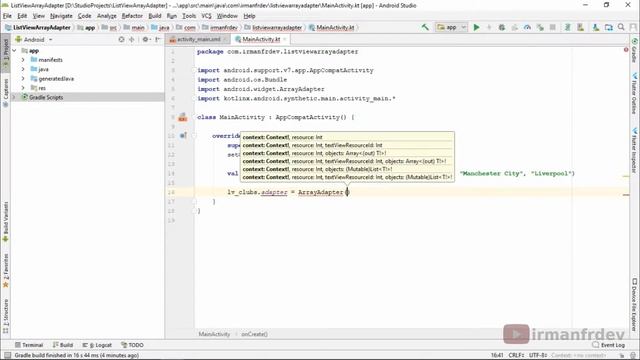
Task: Select first constructor hint context, resource
Action: click(347, 138)
